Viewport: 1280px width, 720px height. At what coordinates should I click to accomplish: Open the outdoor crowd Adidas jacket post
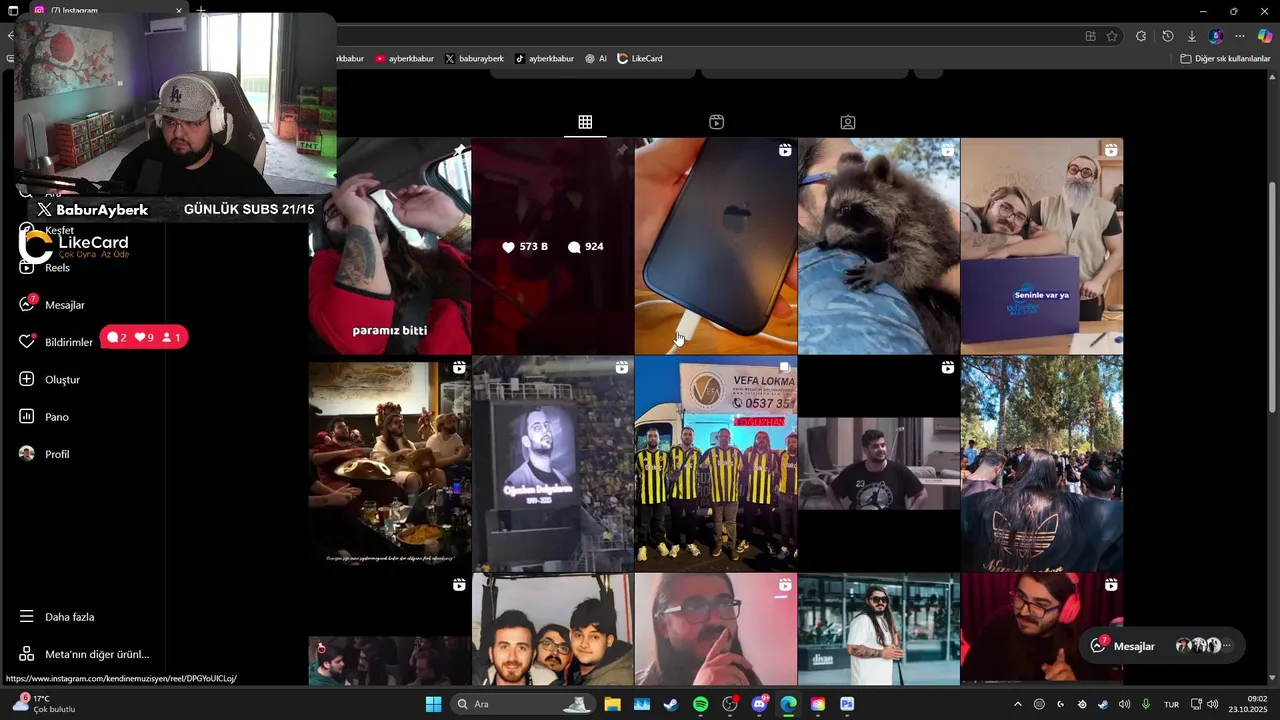click(1042, 464)
